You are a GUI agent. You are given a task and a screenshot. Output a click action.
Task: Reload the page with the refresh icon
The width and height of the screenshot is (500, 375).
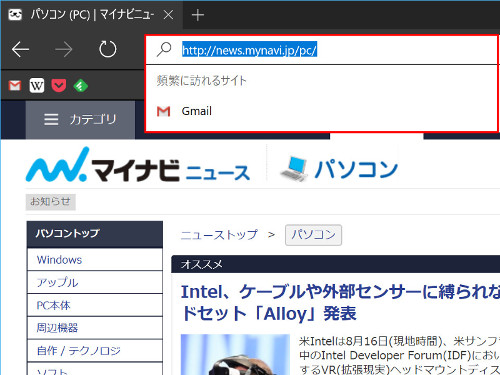coord(108,49)
